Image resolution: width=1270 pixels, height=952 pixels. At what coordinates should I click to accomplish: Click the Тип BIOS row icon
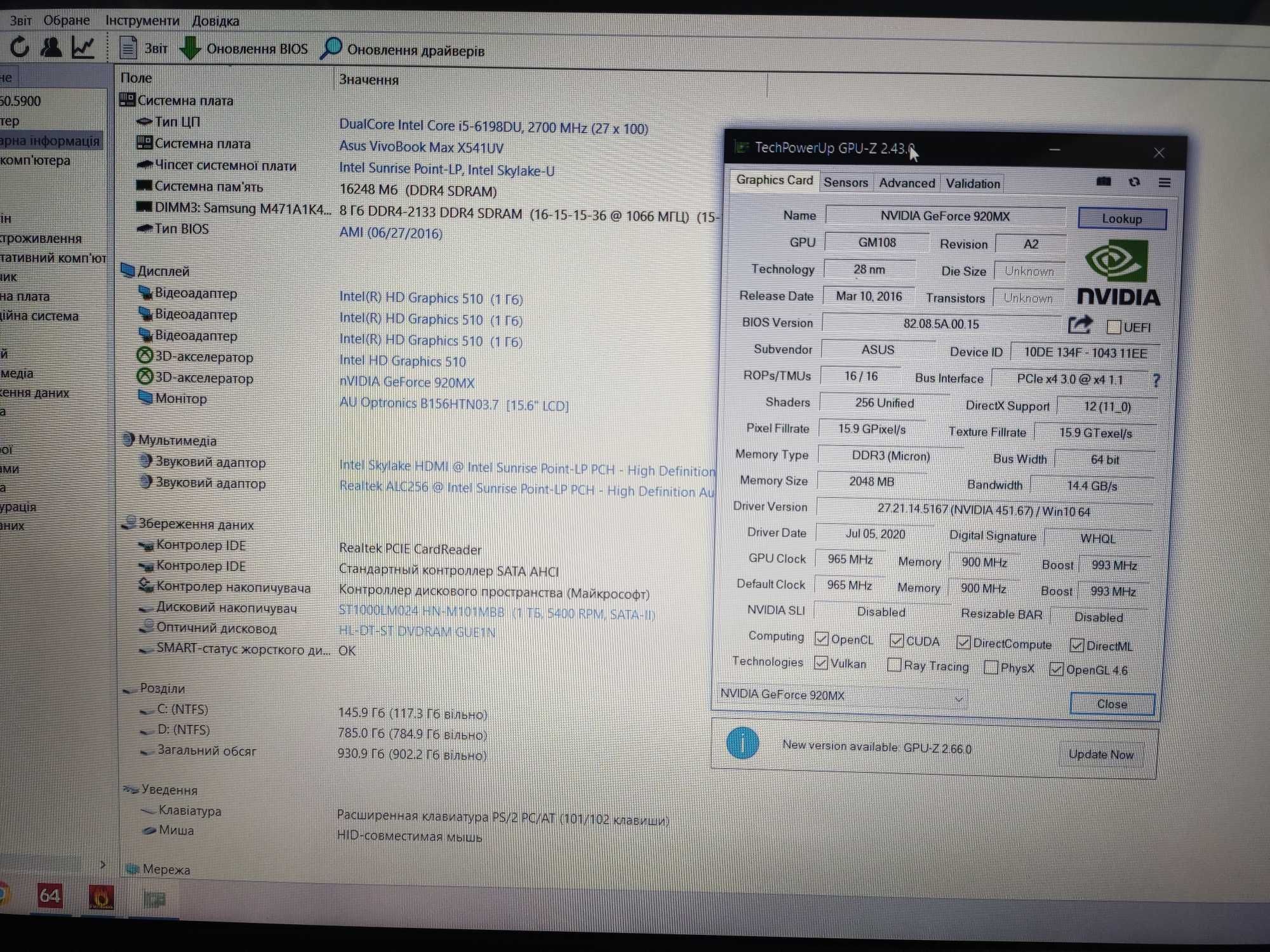144,228
